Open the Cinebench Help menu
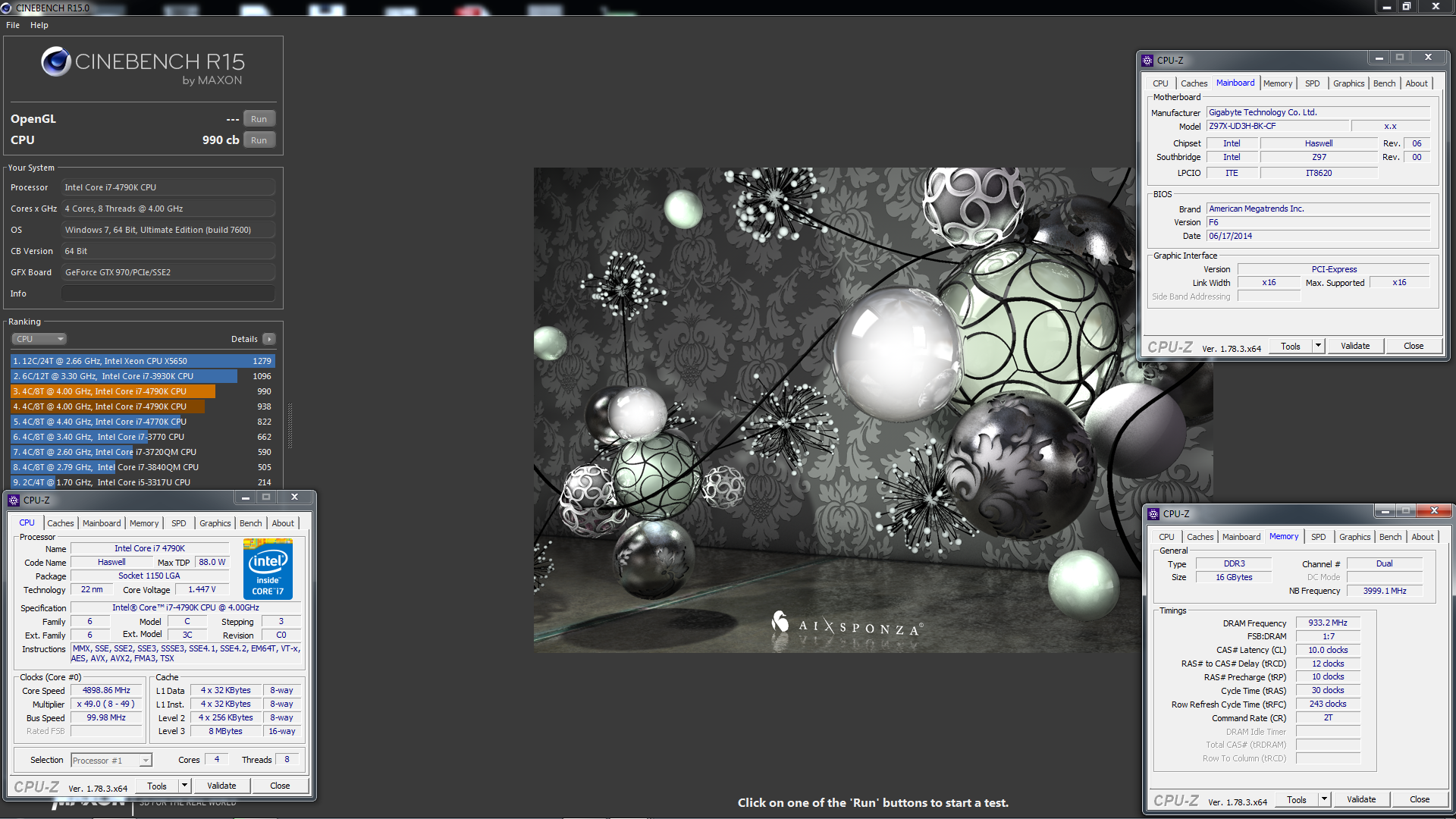The width and height of the screenshot is (1456, 819). [x=39, y=25]
